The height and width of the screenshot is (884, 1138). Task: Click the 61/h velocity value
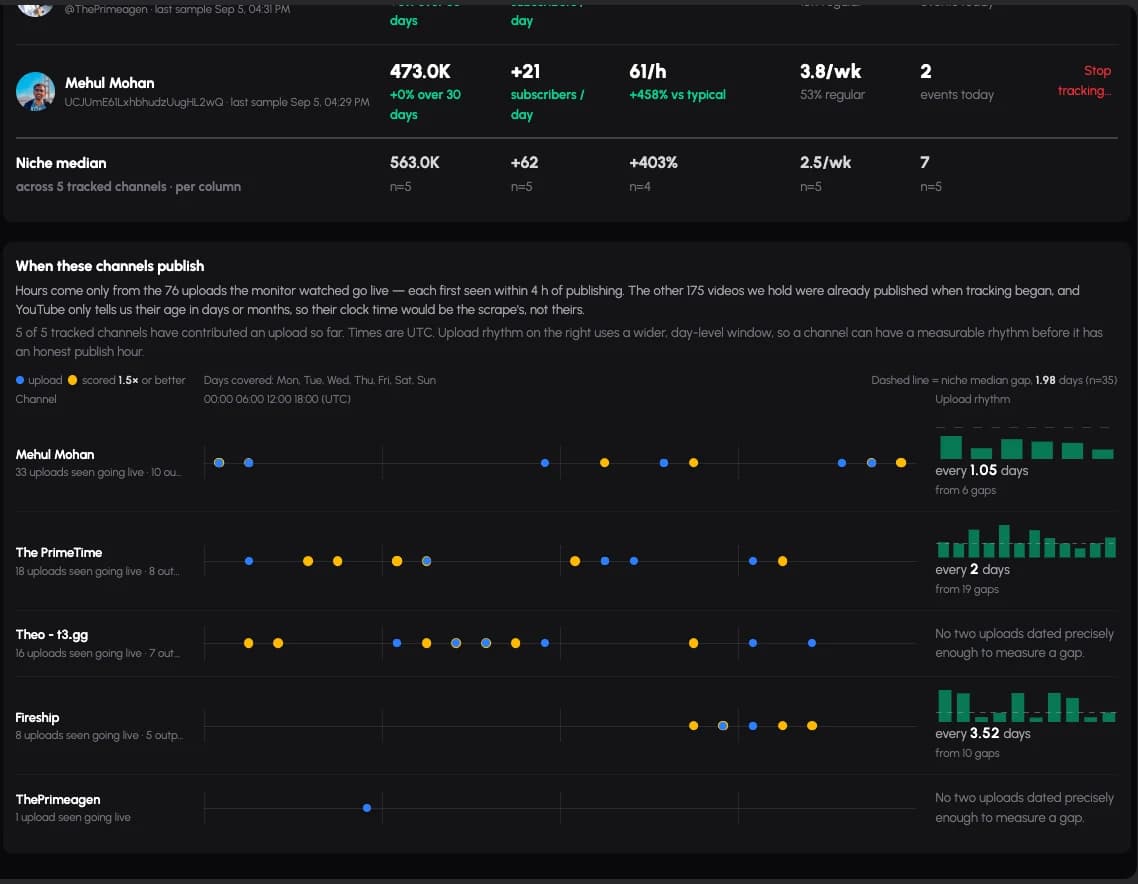[x=647, y=71]
